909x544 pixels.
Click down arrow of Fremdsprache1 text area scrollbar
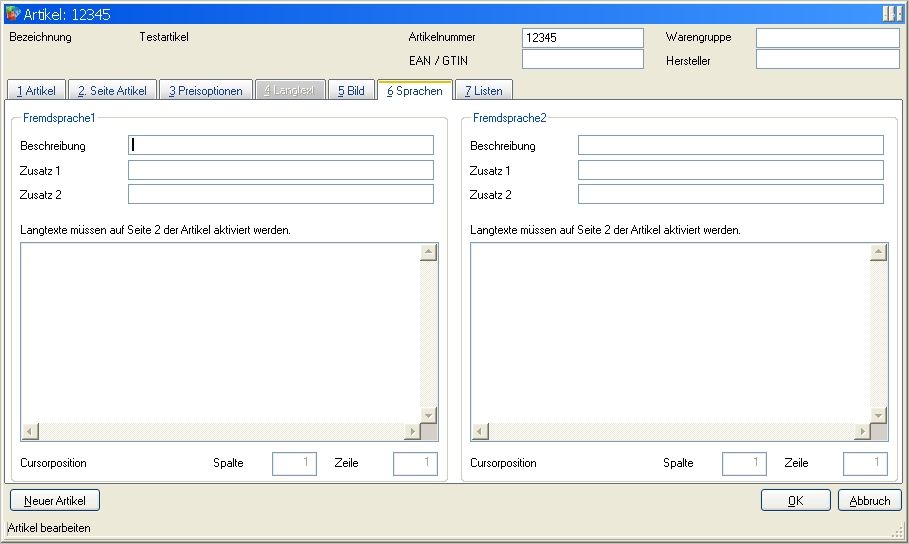(429, 414)
